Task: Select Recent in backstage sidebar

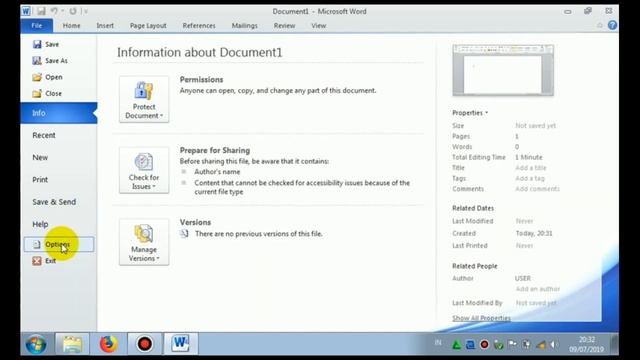Action: click(44, 135)
